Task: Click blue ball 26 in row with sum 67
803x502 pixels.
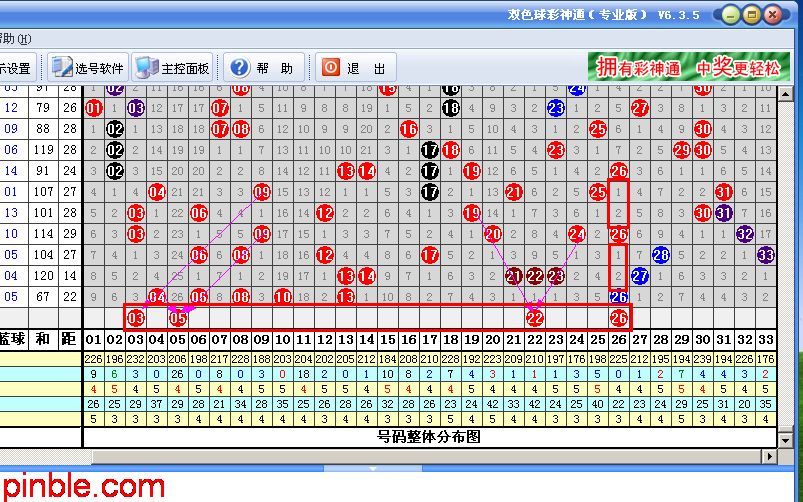Action: 619,297
